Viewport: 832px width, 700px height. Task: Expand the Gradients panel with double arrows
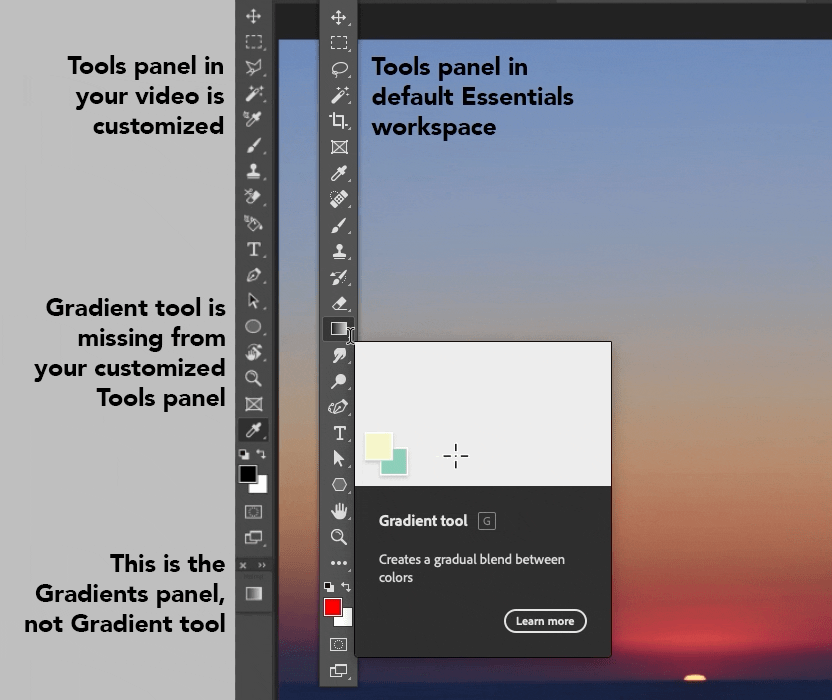262,565
